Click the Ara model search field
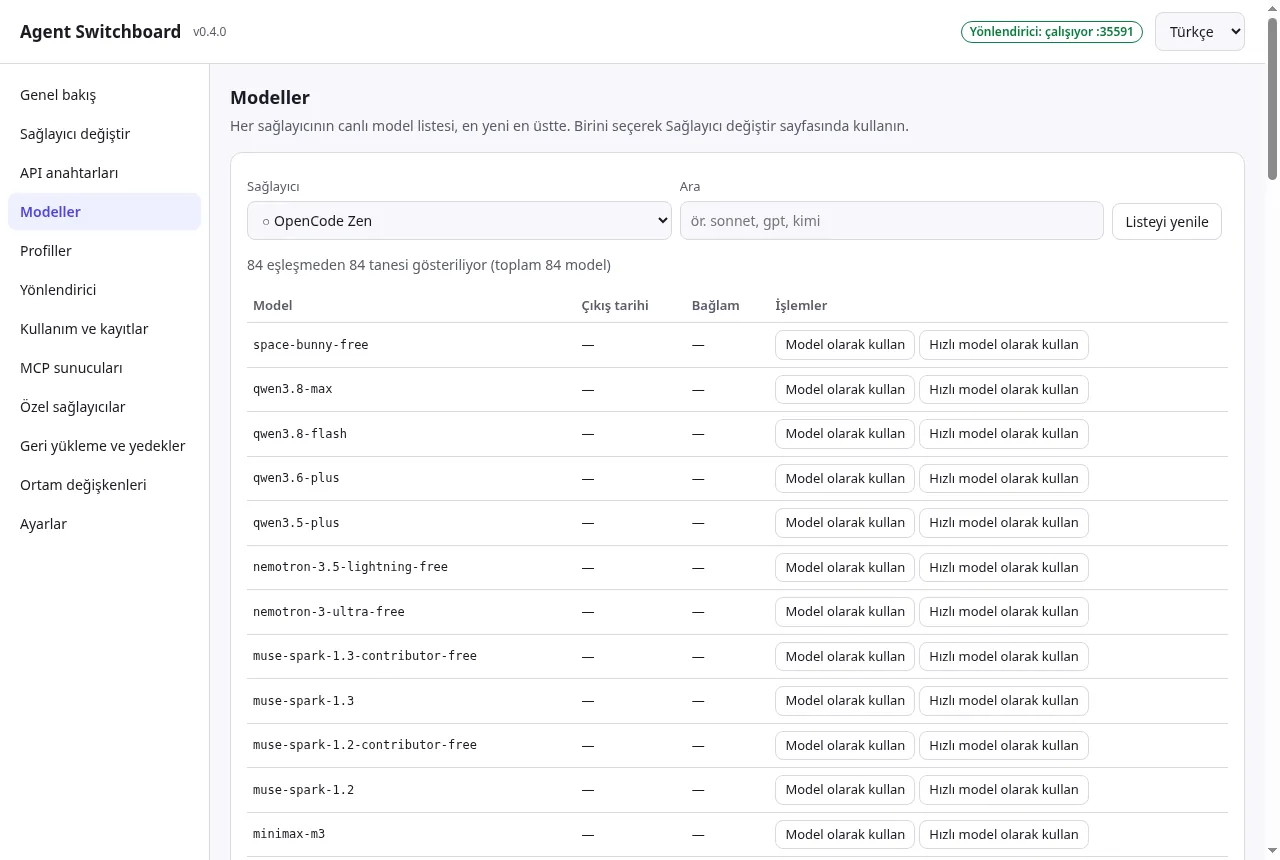The width and height of the screenshot is (1280, 860). pos(892,221)
